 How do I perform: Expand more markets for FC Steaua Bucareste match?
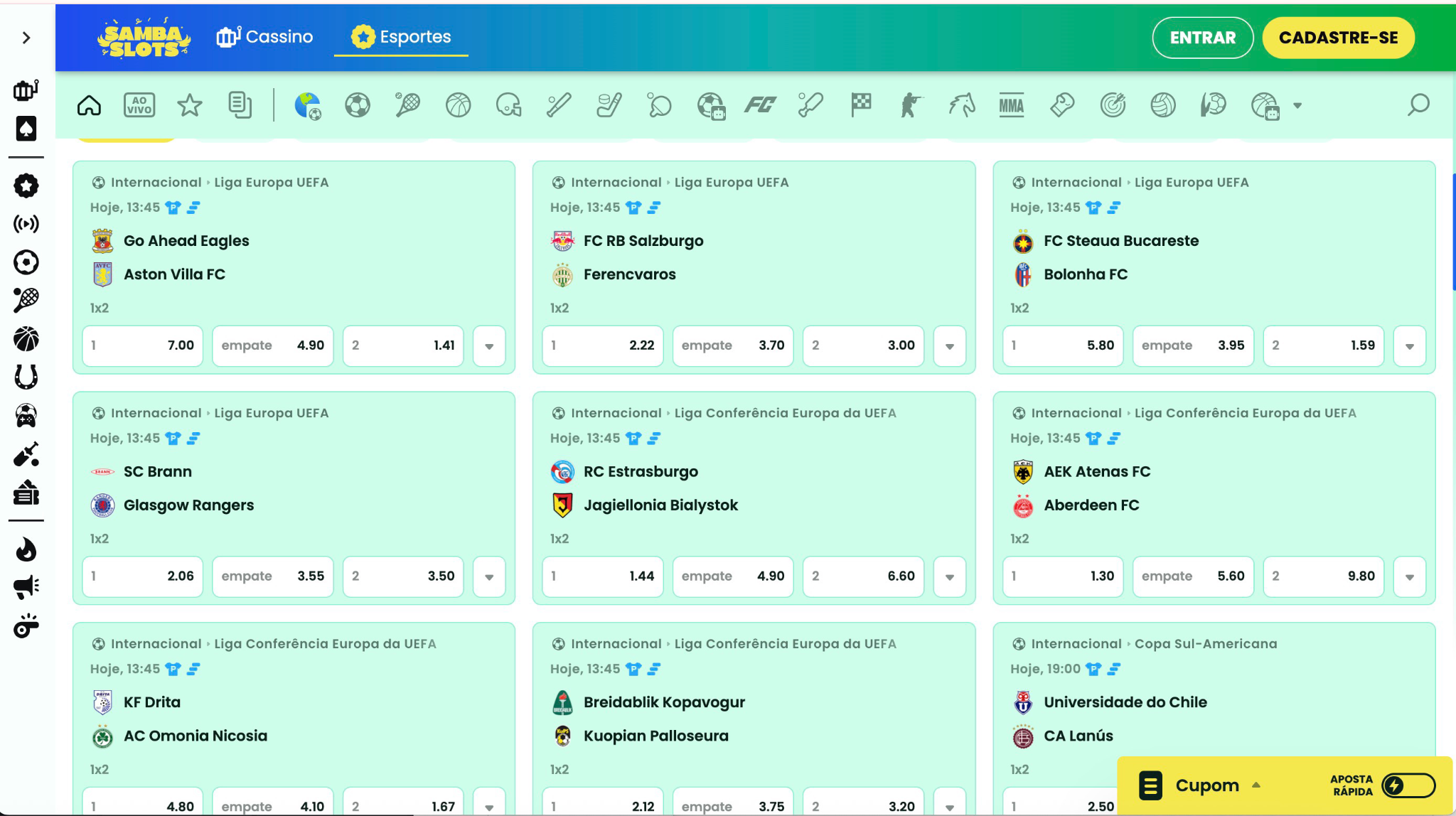pos(1410,346)
